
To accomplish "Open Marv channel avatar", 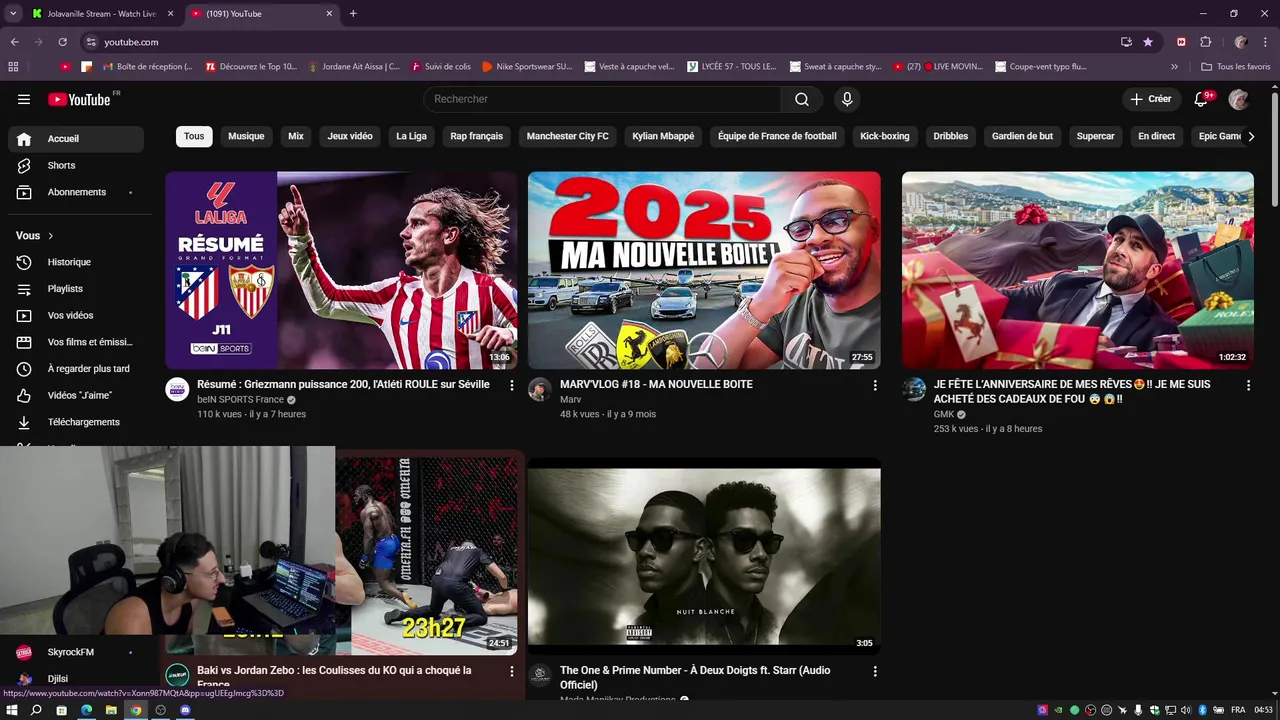I will click(540, 390).
